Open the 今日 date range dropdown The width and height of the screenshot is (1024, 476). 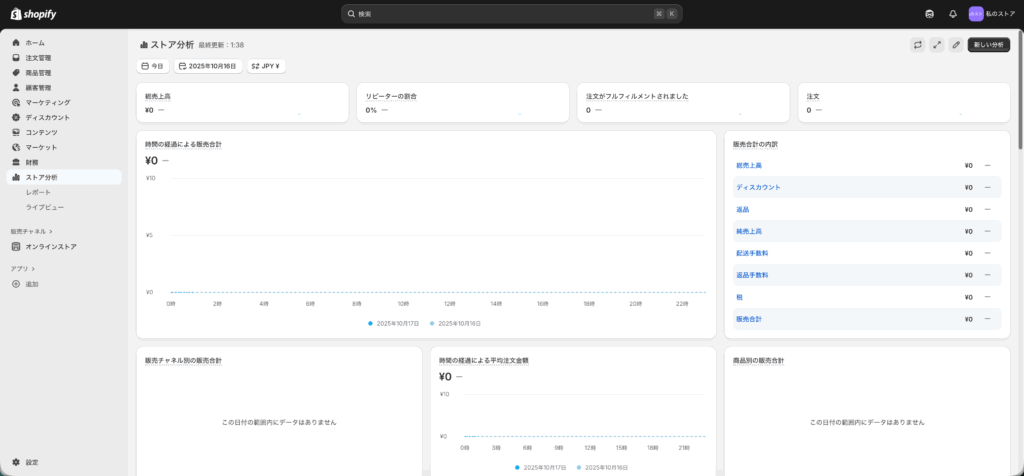152,66
